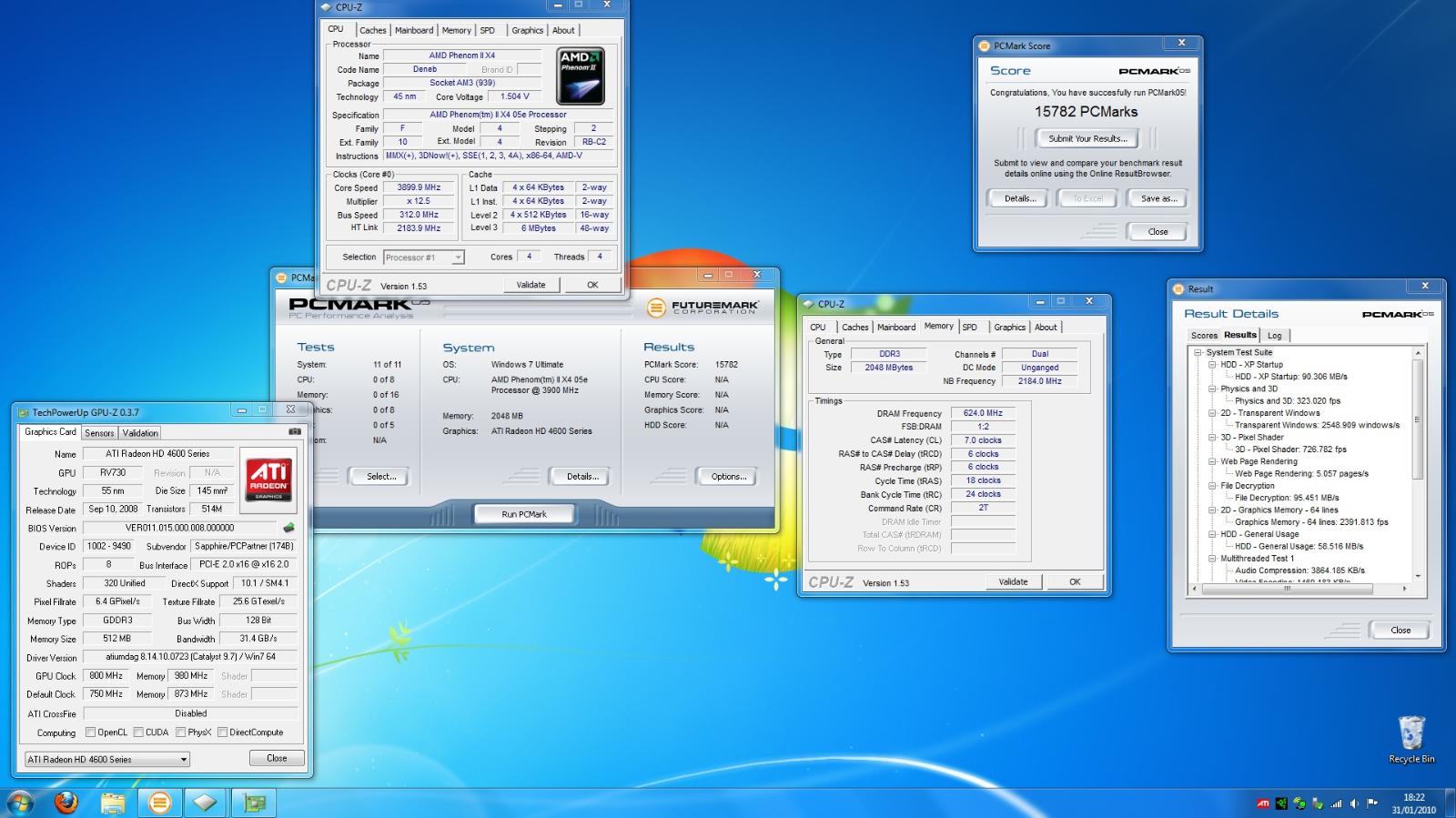
Task: Switch to the Scores tab in Result Details
Action: 1204,336
